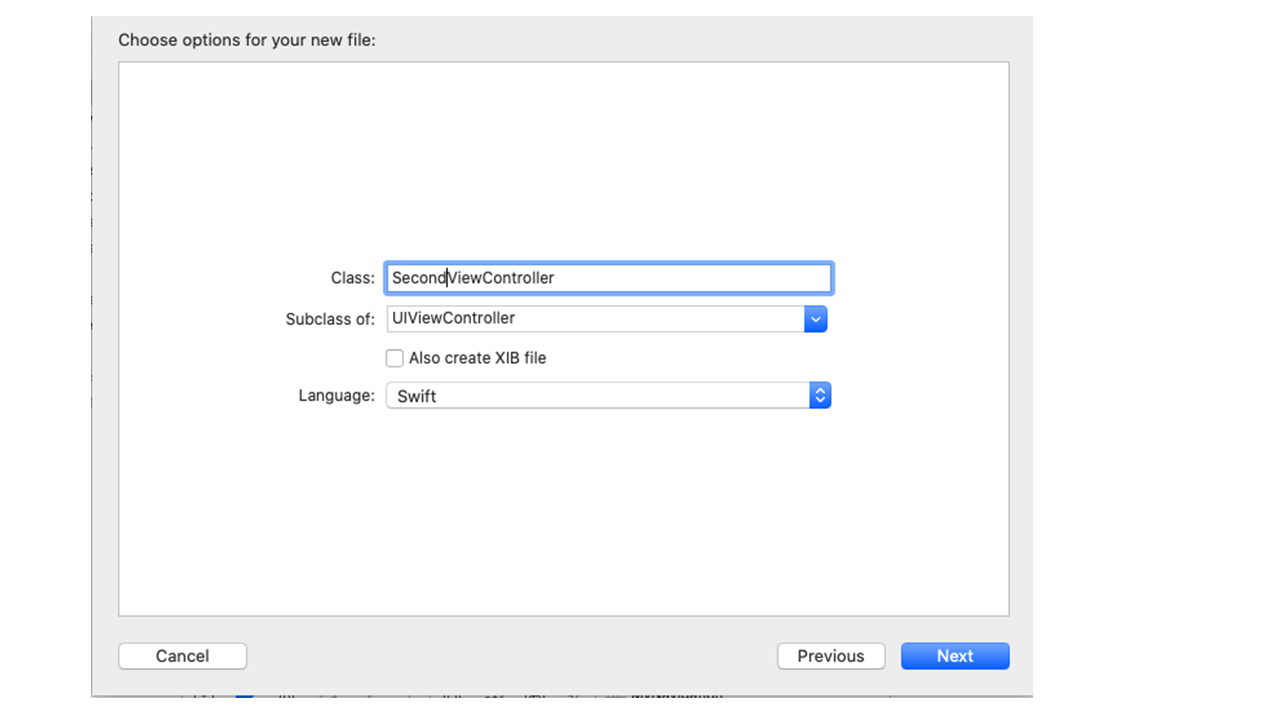Click empty space right of Class name text

click(x=700, y=278)
